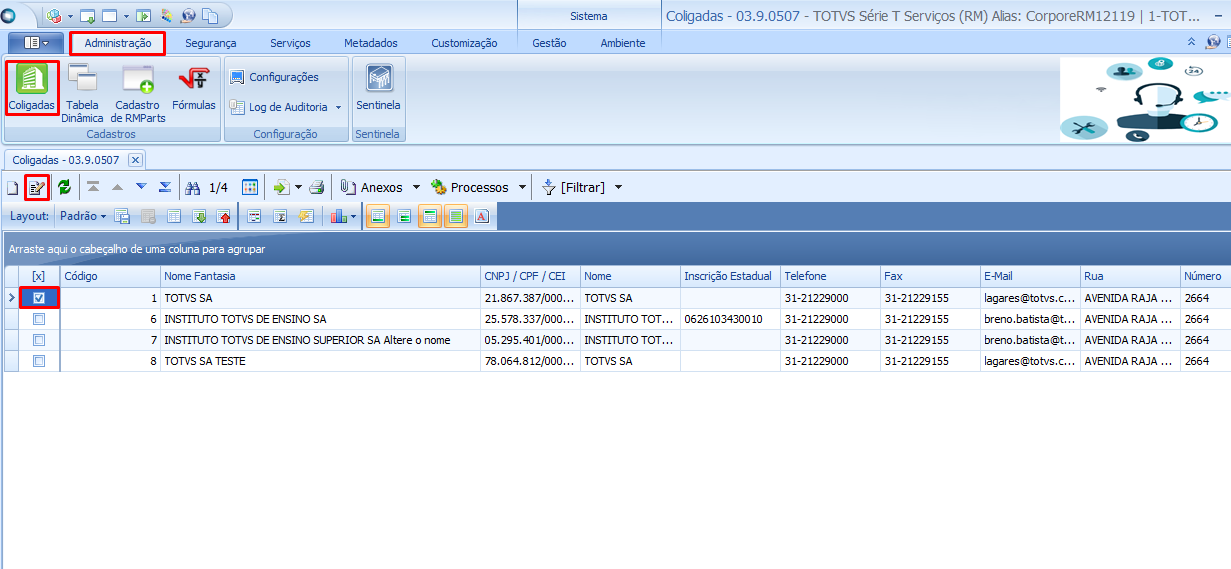The width and height of the screenshot is (1231, 569).
Task: Switch to the Ambiente ribbon tab
Action: [x=623, y=43]
